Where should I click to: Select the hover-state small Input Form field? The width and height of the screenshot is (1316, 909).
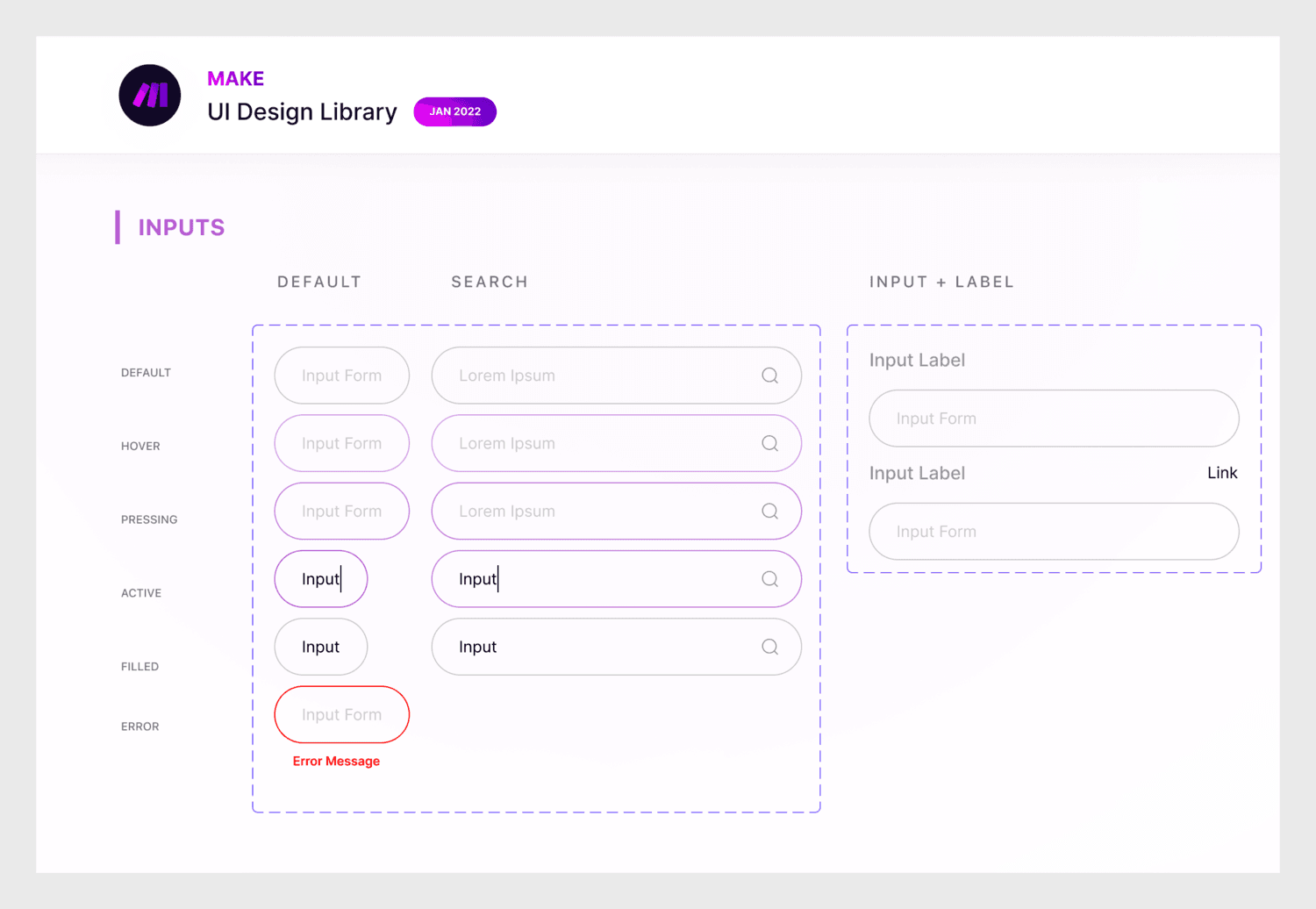tap(341, 443)
